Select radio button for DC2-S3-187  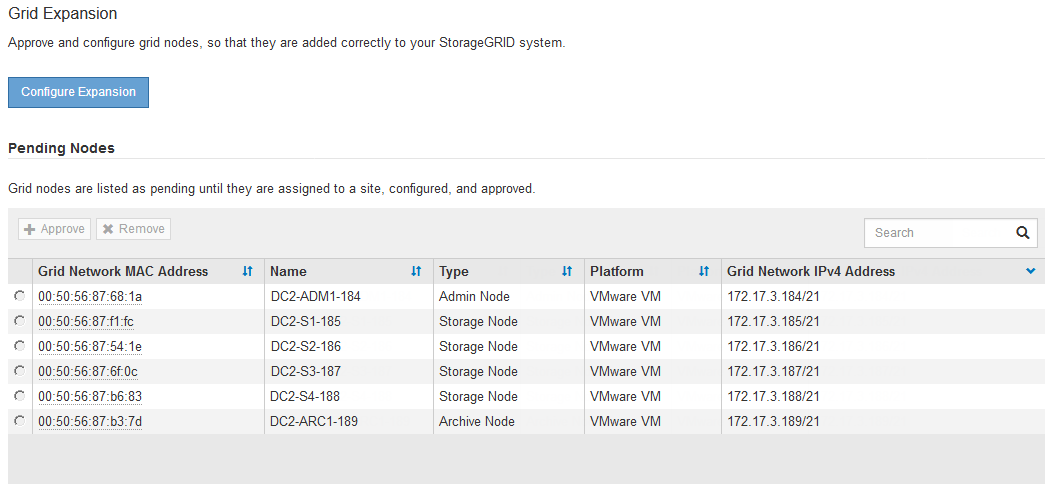click(20, 371)
